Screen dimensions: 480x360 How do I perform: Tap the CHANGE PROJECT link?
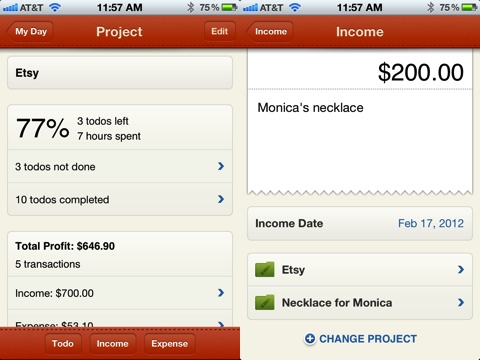(x=368, y=339)
